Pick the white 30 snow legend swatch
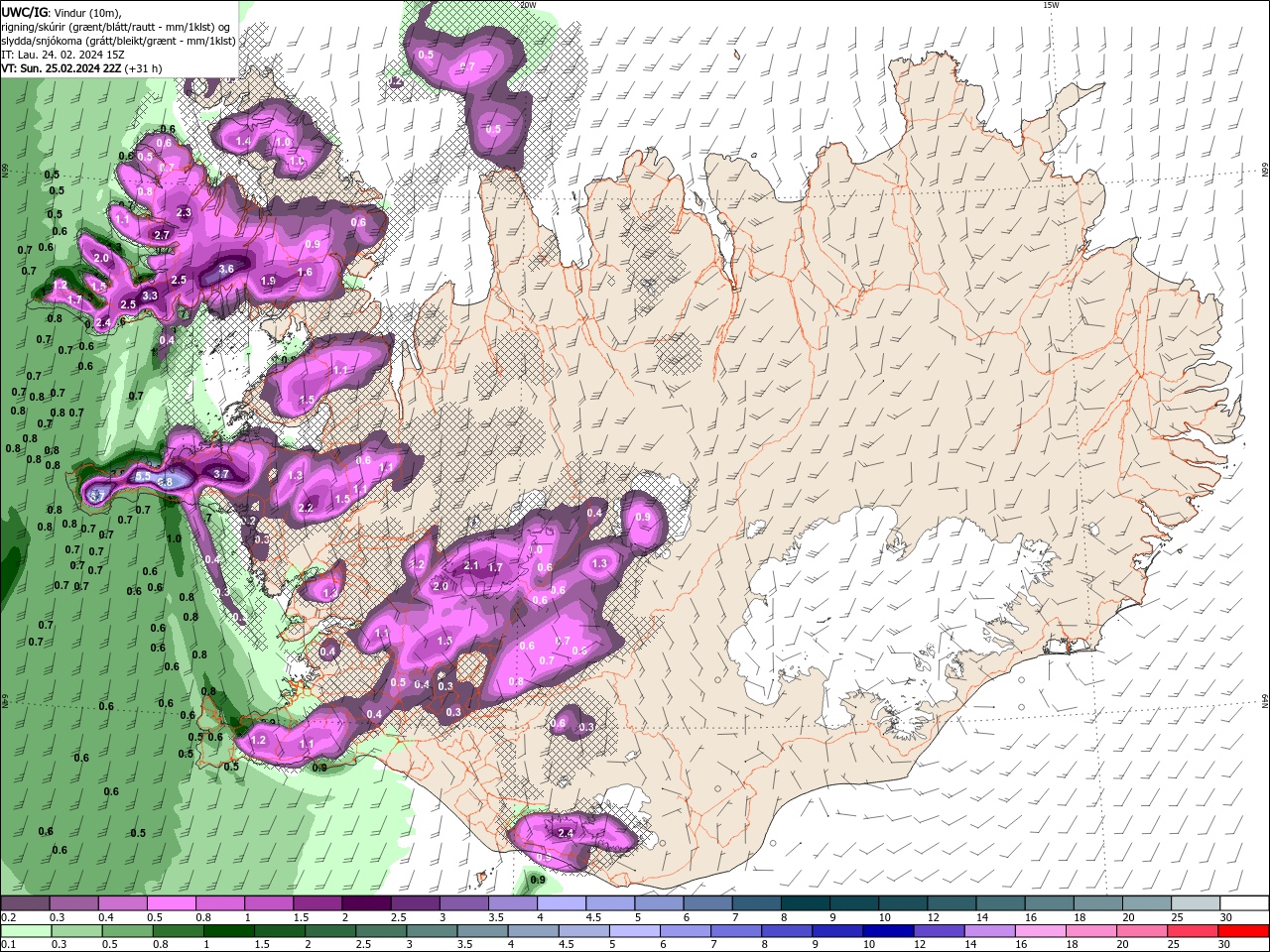Viewport: 1270px width, 952px height. [x=1244, y=903]
